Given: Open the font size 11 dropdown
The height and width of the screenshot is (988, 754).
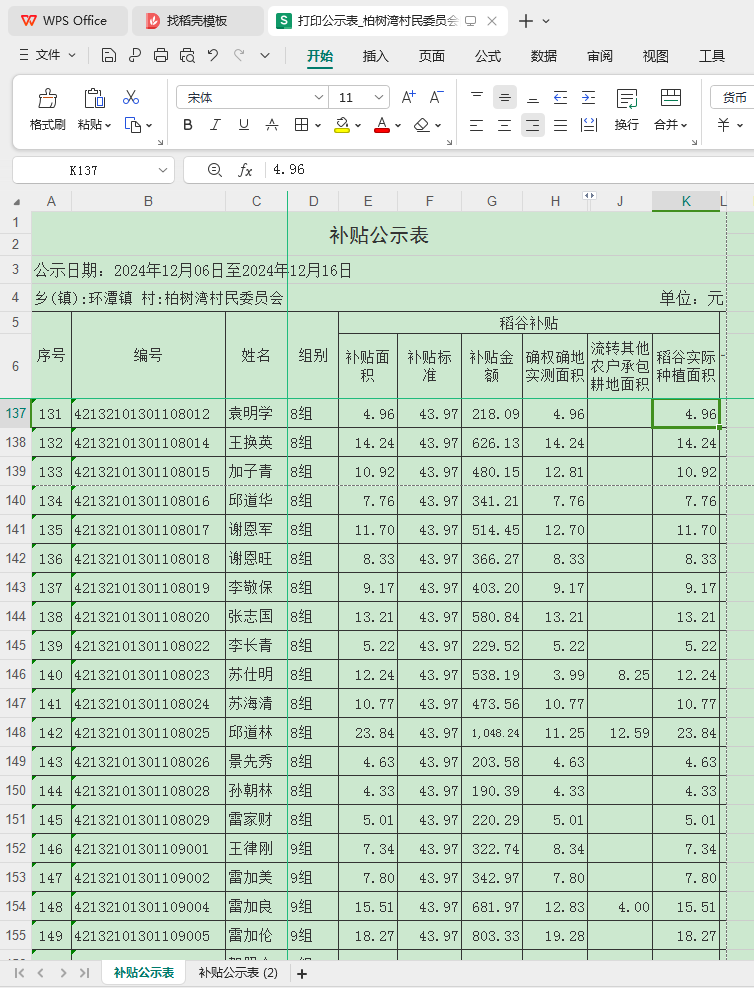Looking at the screenshot, I should click(x=379, y=97).
